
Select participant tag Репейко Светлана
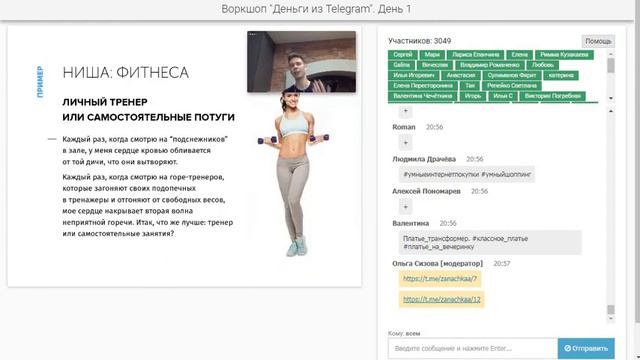(x=511, y=86)
